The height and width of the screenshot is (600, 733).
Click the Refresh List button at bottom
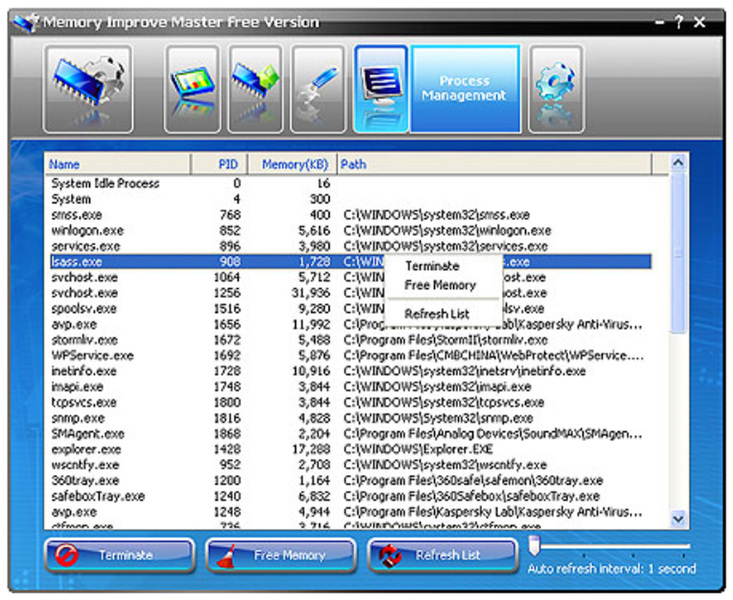coord(443,555)
